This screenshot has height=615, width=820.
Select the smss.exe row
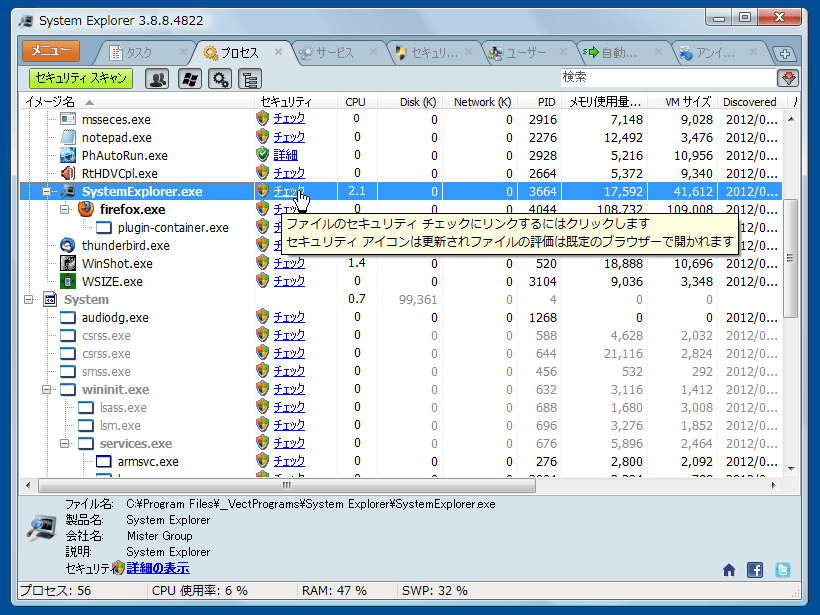pyautogui.click(x=401, y=371)
